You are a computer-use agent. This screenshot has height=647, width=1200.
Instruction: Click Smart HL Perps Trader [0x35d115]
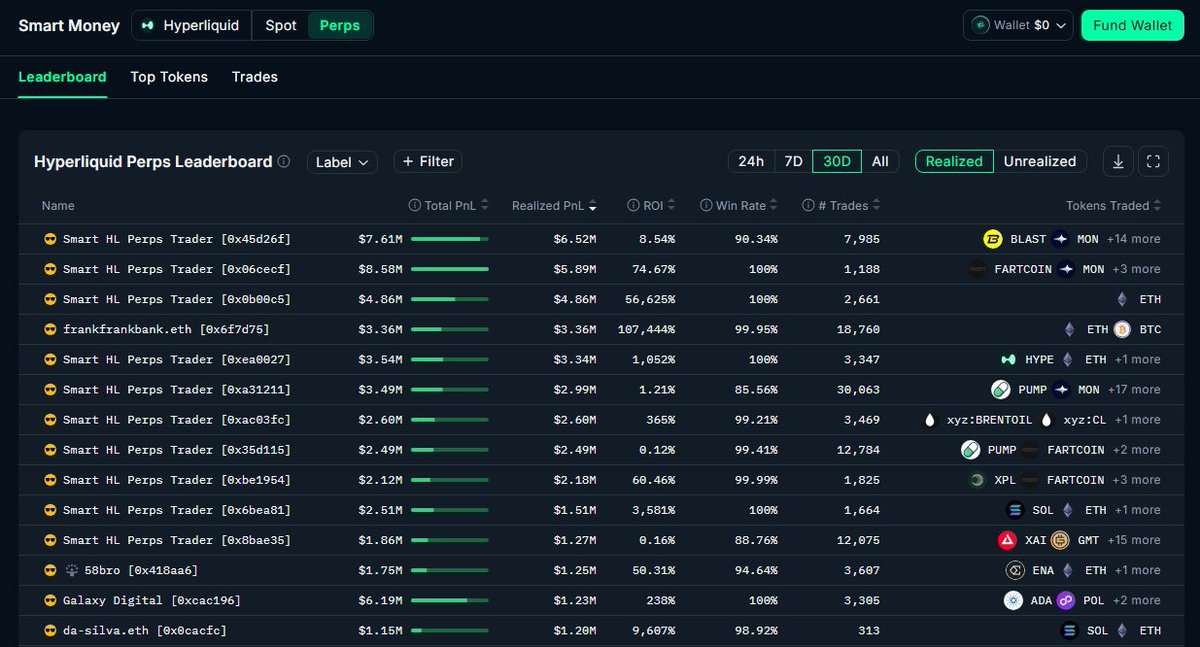tap(177, 450)
